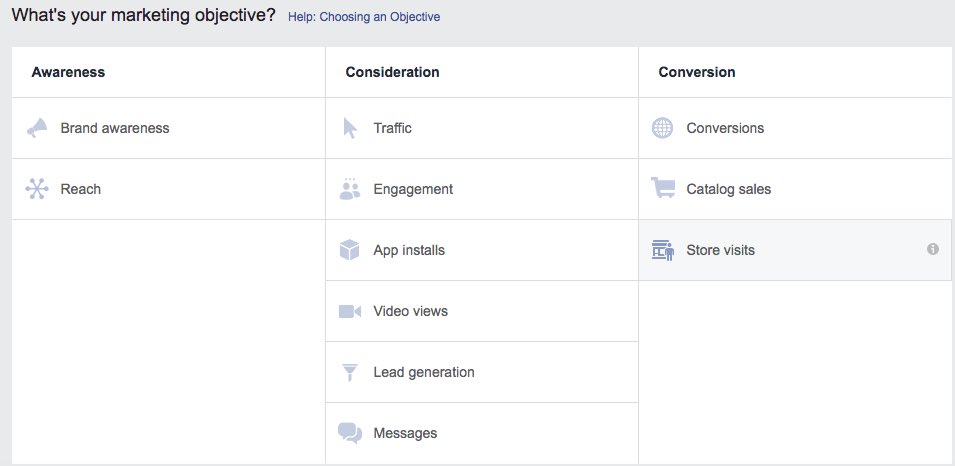Image resolution: width=955 pixels, height=466 pixels.
Task: Choose the Traffic objective label
Action: (392, 128)
